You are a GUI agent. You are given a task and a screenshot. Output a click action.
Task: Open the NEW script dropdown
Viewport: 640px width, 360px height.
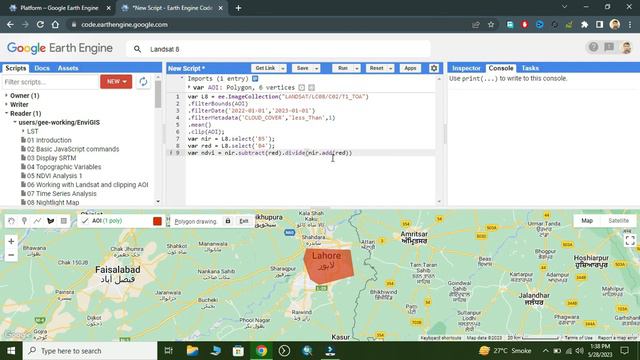coord(116,82)
